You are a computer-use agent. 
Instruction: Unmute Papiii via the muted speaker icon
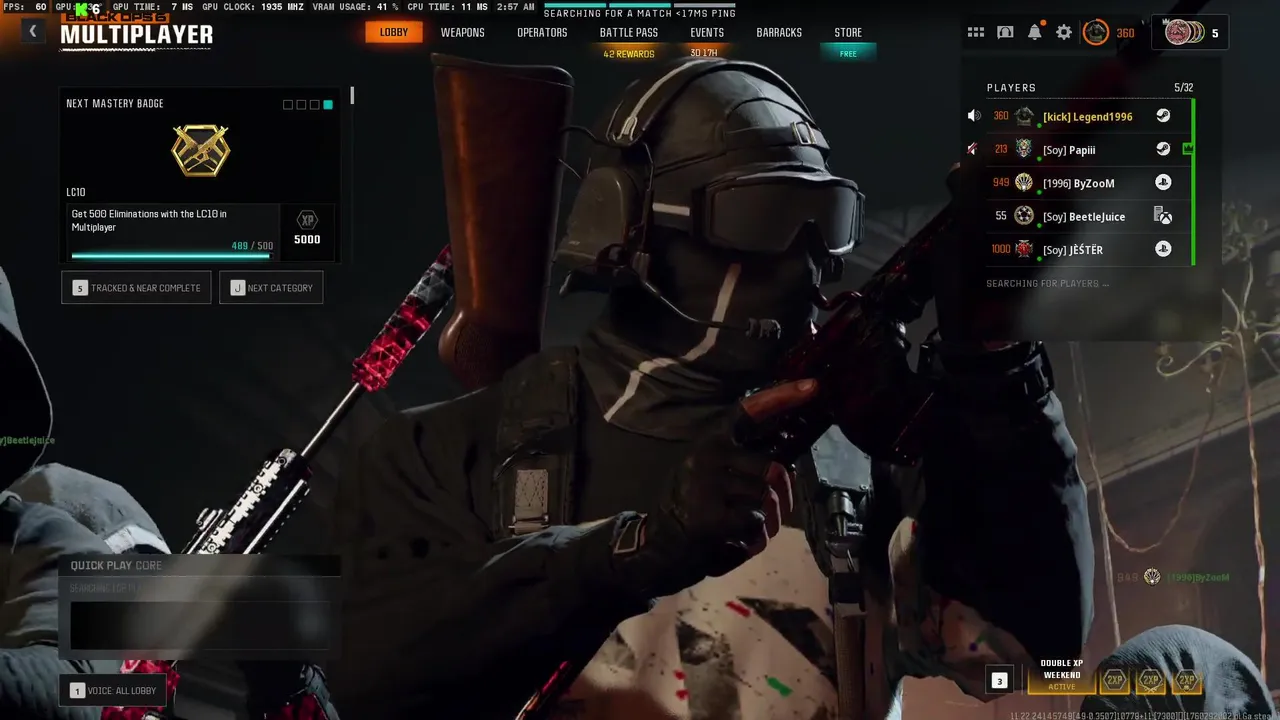click(972, 150)
